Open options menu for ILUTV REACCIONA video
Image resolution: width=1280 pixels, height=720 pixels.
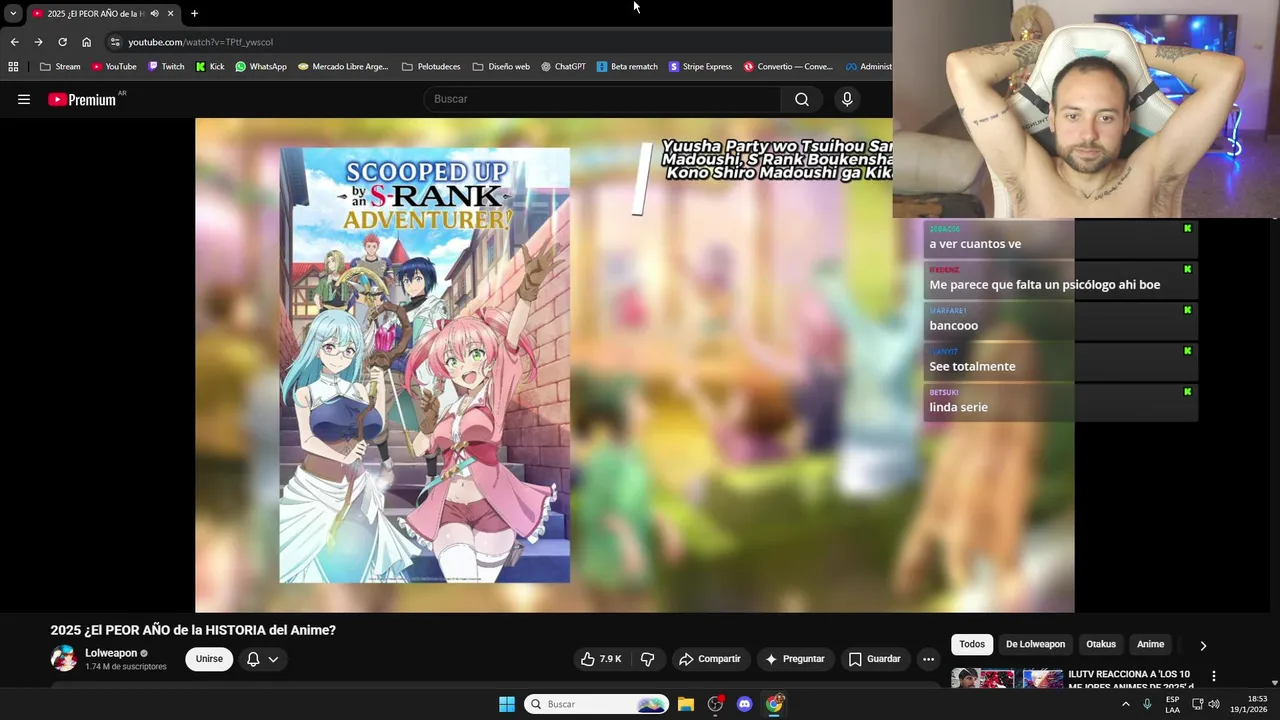coord(1214,677)
